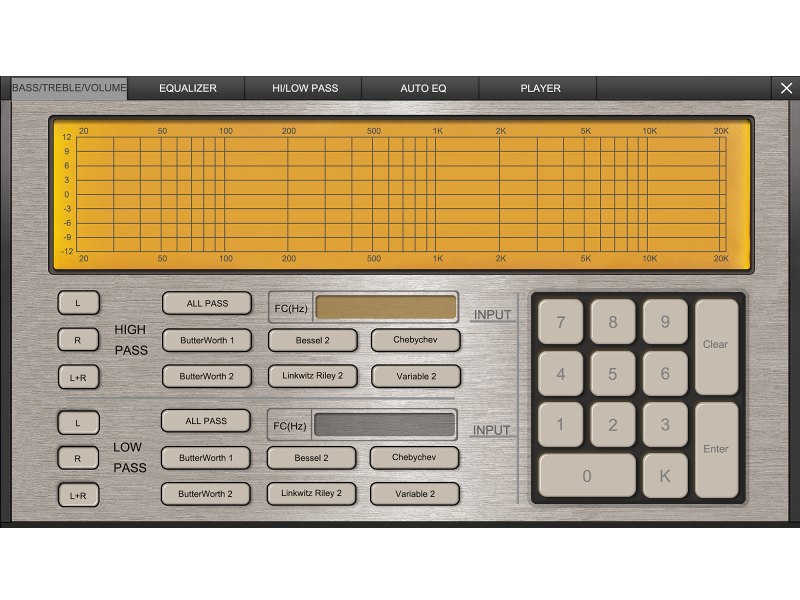800x600 pixels.
Task: Choose High Pass ButterWorth 1 filter
Action: (x=206, y=340)
